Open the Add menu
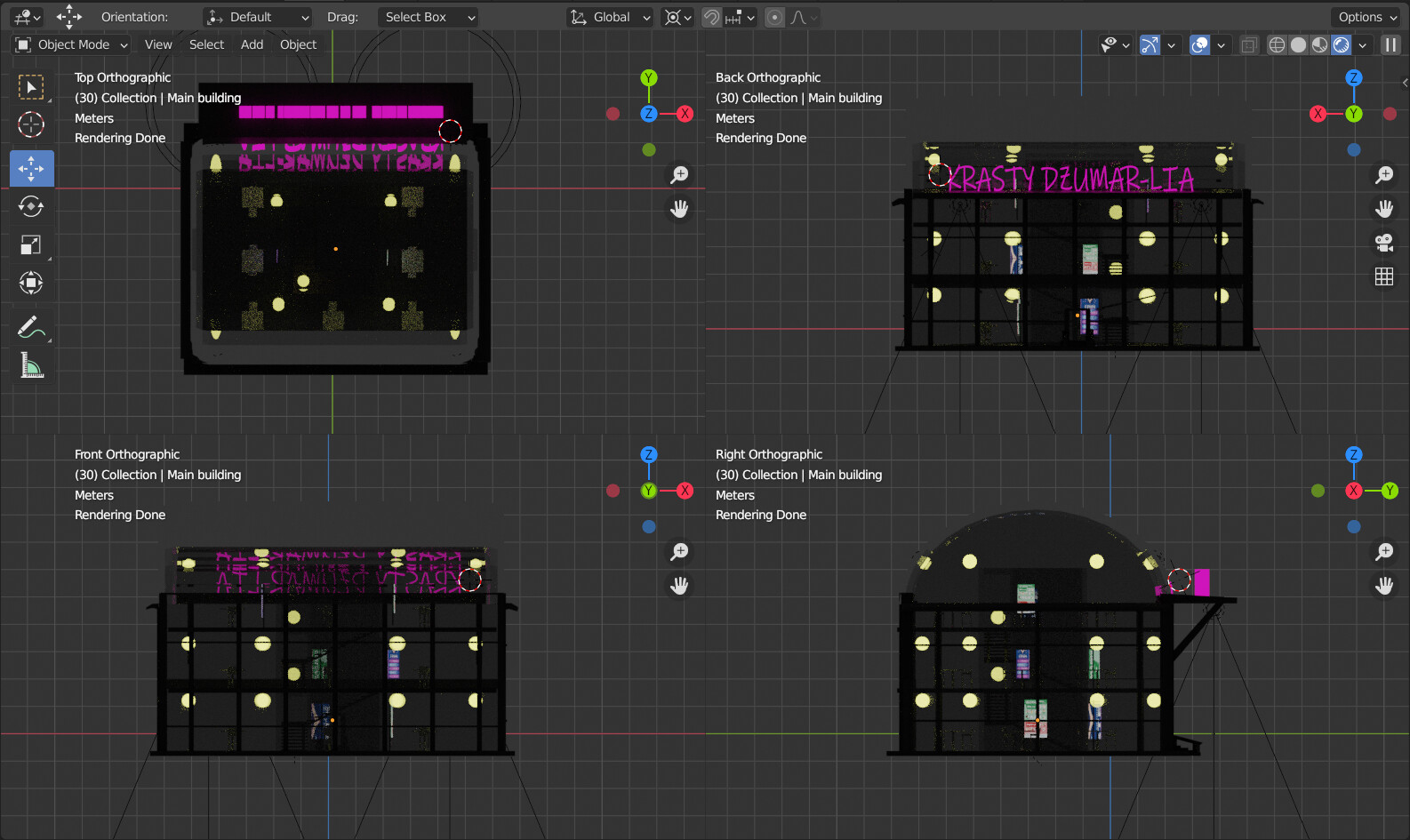1410x840 pixels. click(x=252, y=44)
